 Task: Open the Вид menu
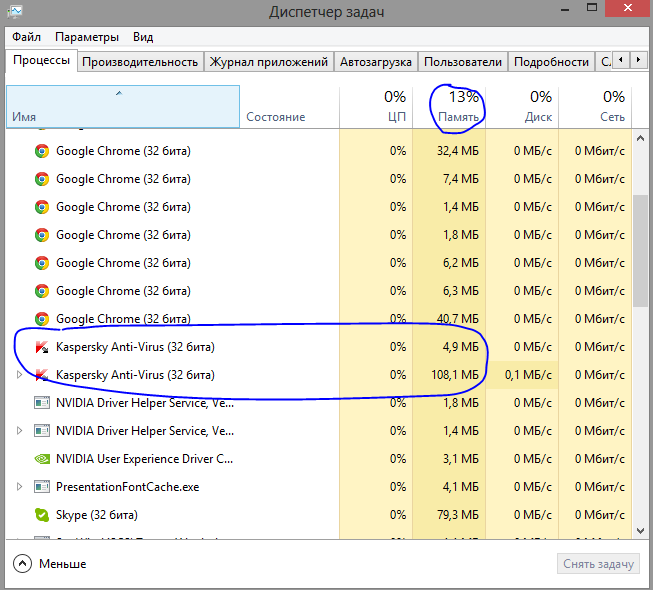point(143,37)
